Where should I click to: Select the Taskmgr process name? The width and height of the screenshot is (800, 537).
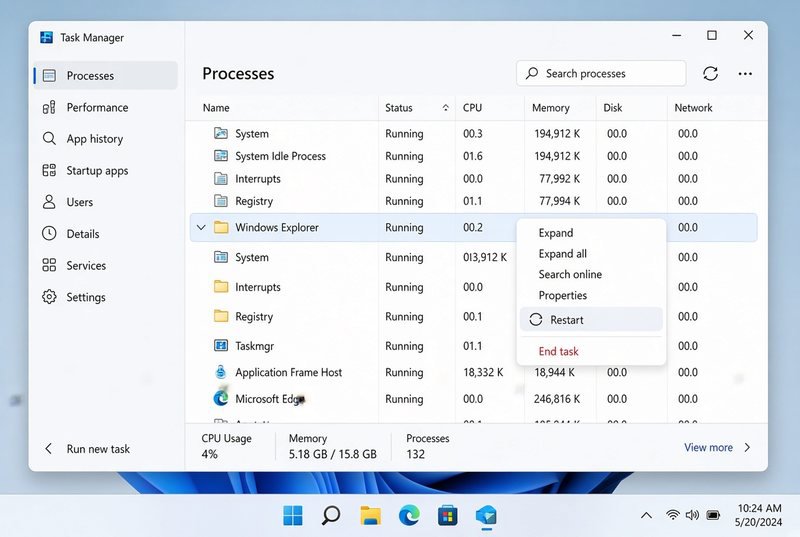(x=255, y=346)
